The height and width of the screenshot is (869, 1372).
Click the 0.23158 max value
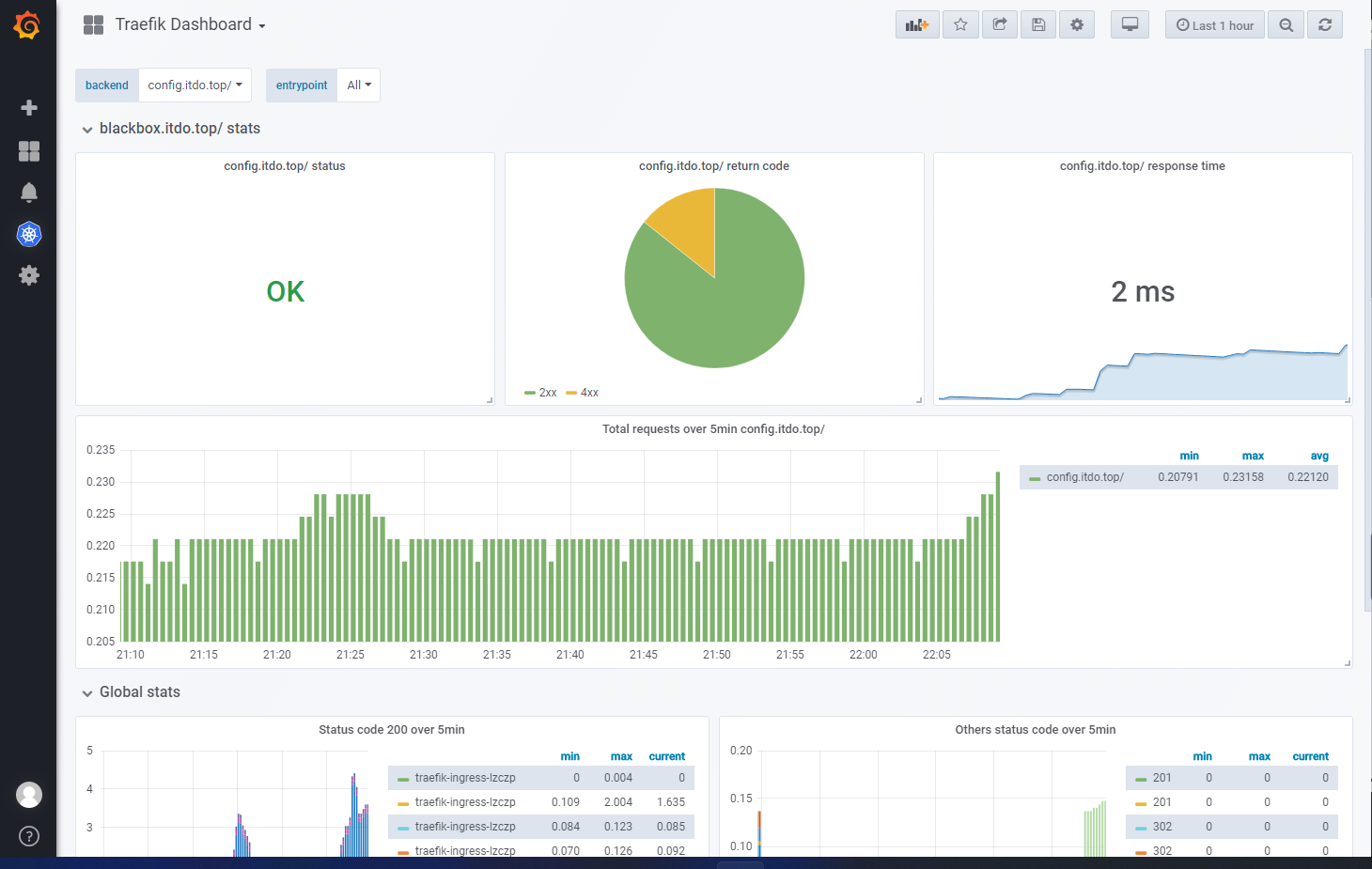pos(1243,477)
